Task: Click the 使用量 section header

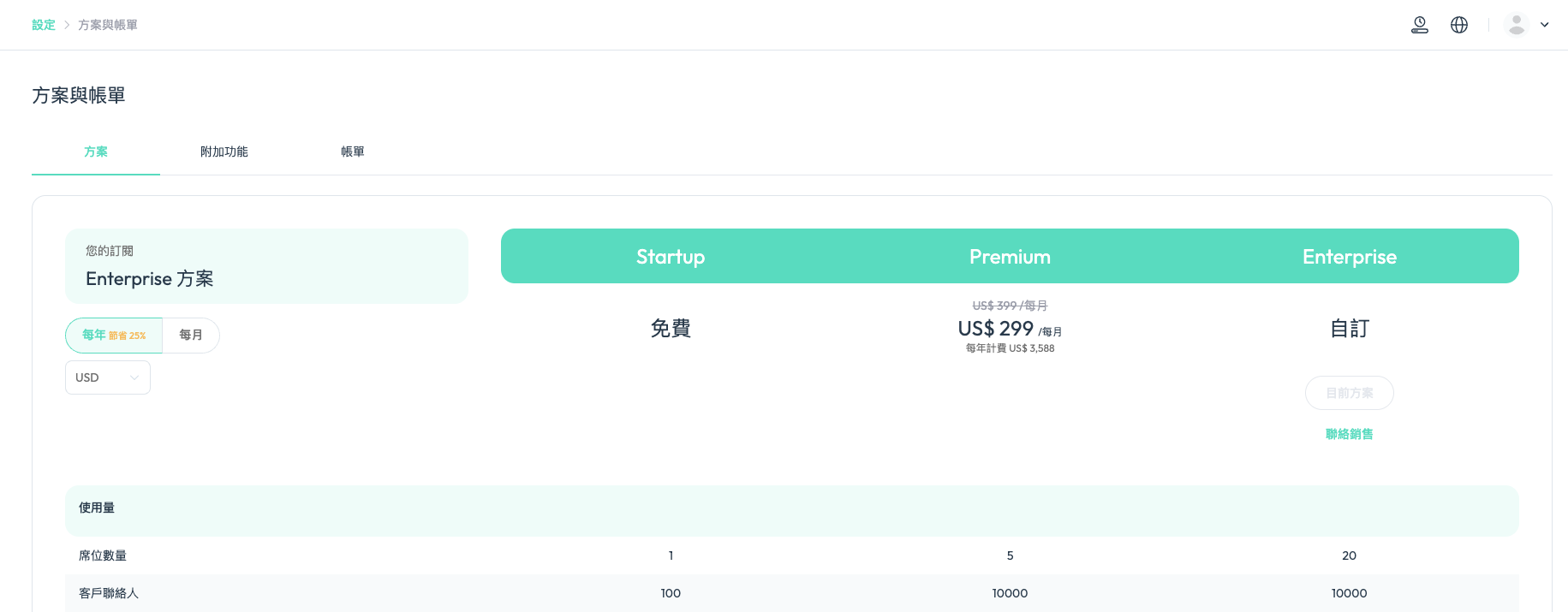Action: (792, 508)
